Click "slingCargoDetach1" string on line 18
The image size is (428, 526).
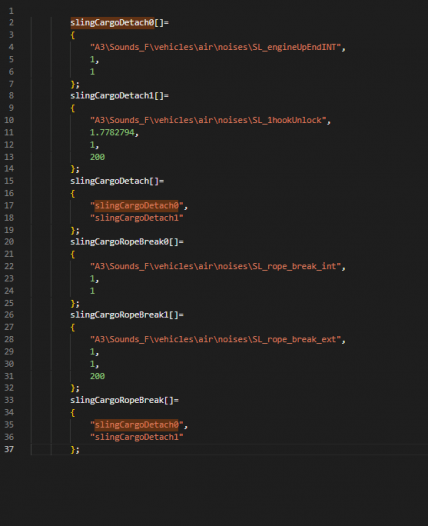coord(137,218)
